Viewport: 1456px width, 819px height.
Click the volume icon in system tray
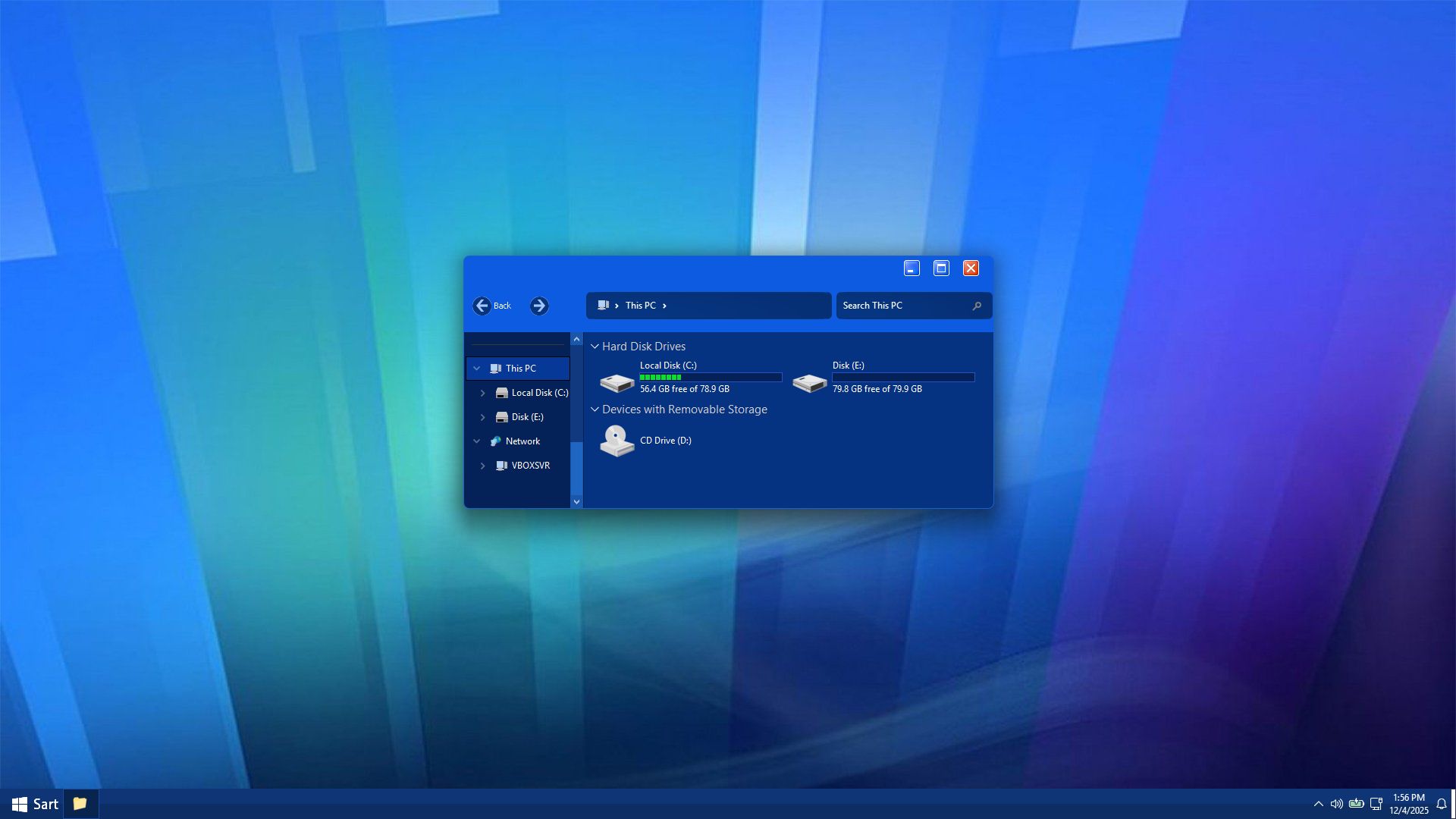tap(1336, 804)
